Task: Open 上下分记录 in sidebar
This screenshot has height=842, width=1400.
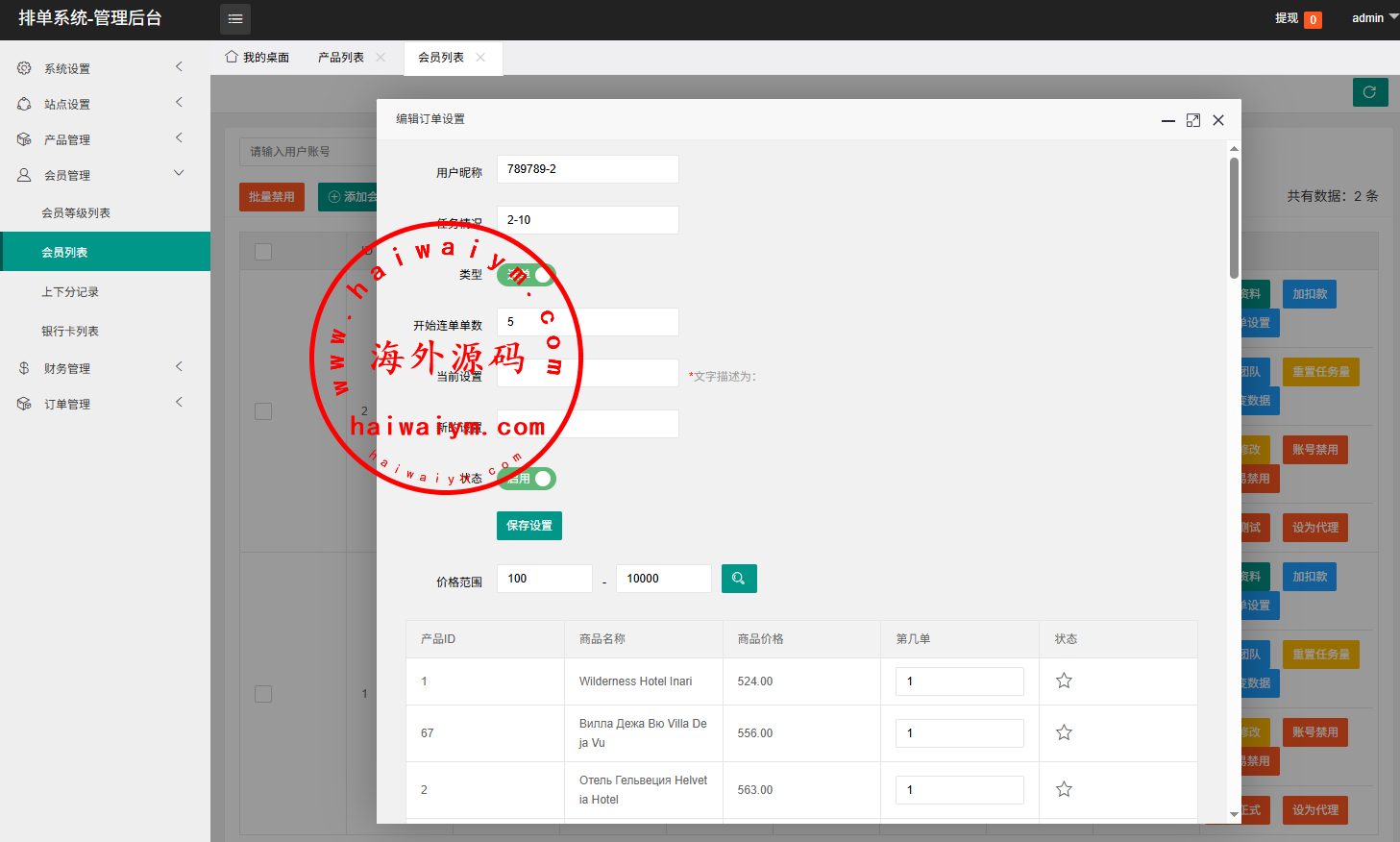Action: click(70, 292)
